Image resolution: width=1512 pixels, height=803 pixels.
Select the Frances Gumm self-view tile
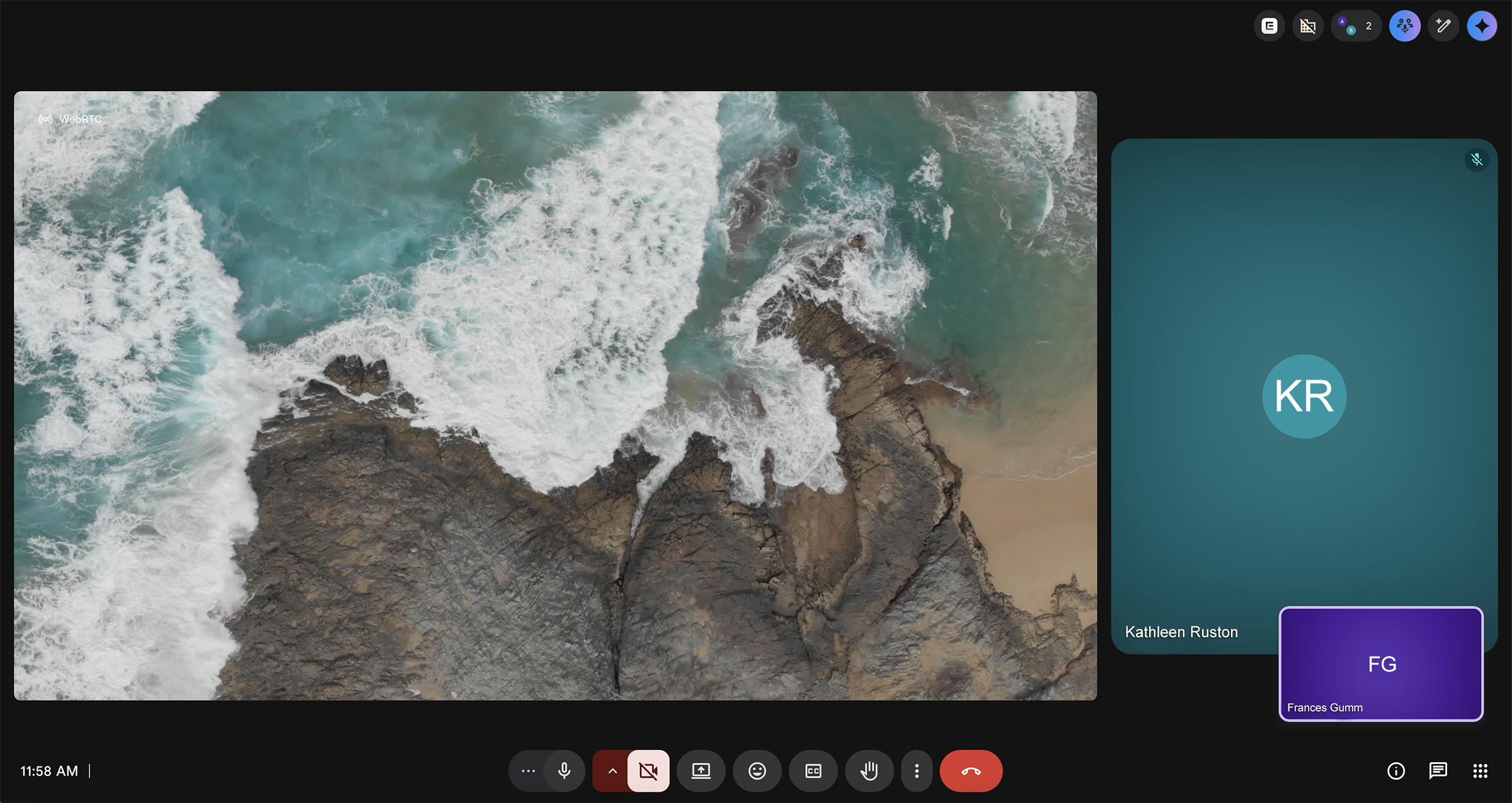pos(1381,664)
